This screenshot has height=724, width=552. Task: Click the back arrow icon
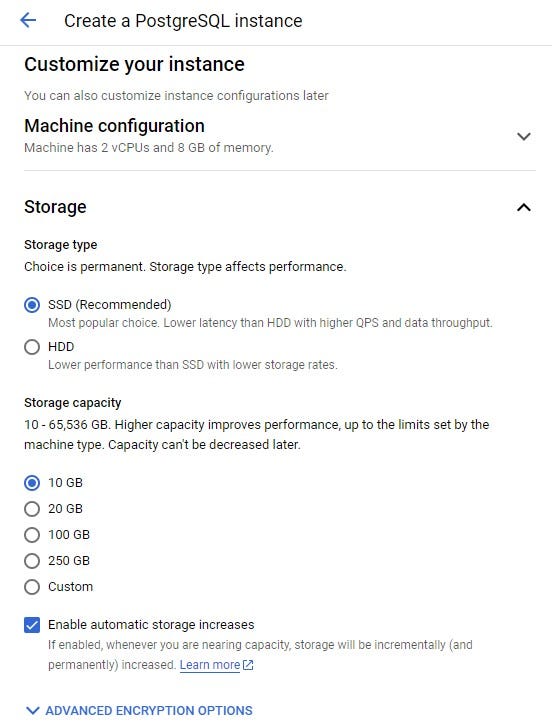[28, 20]
